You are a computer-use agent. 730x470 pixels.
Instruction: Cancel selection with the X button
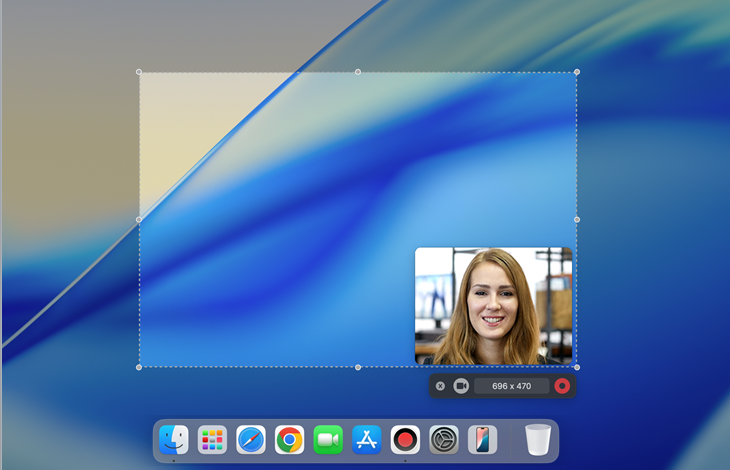tap(440, 386)
